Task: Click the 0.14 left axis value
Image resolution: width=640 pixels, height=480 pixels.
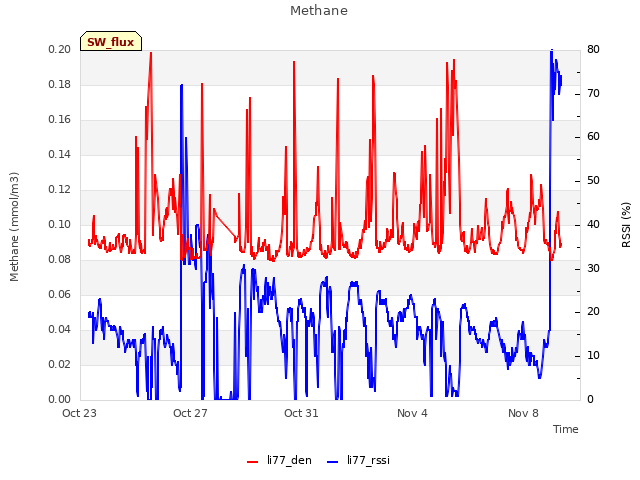Action: pos(60,155)
